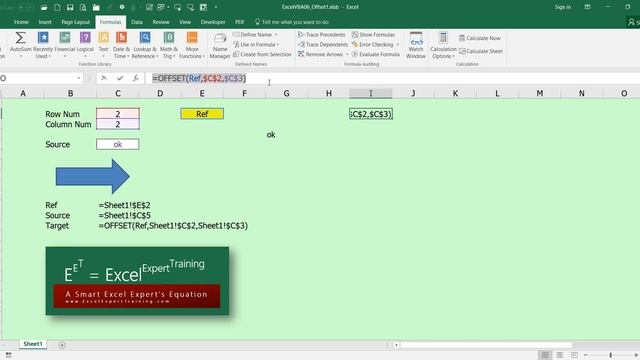The image size is (640, 360).
Task: Open the Name Manager
Action: (x=220, y=45)
